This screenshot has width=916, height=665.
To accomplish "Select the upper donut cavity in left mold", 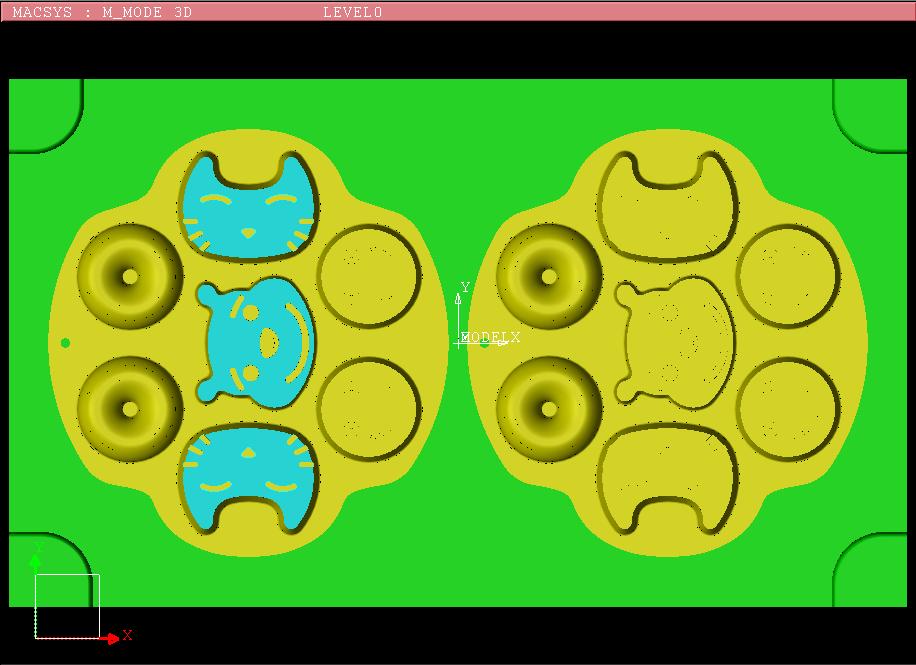I will coord(130,276).
